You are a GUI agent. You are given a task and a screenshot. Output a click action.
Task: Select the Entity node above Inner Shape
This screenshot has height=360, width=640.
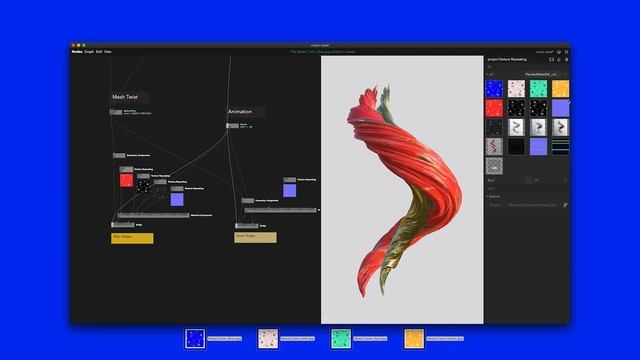[247, 226]
